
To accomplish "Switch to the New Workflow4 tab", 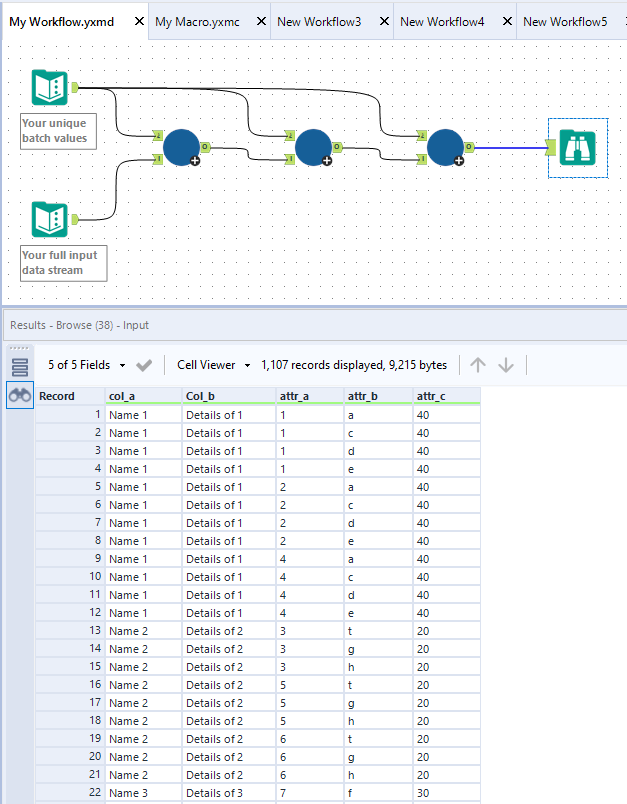I will (442, 21).
